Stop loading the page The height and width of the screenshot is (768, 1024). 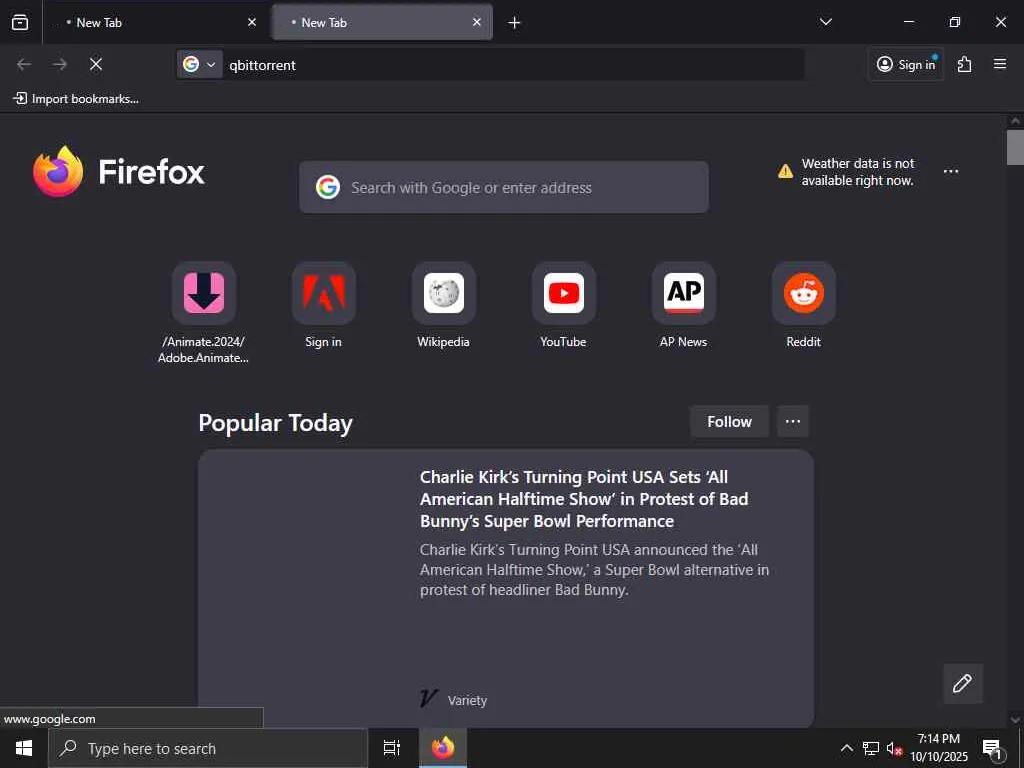pos(96,64)
